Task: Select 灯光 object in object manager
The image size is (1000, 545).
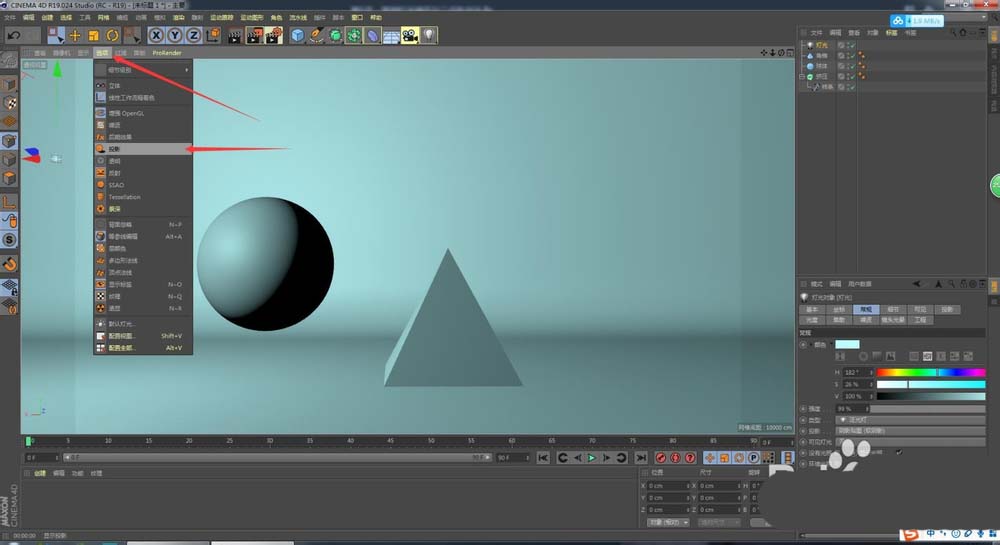Action: pos(821,45)
